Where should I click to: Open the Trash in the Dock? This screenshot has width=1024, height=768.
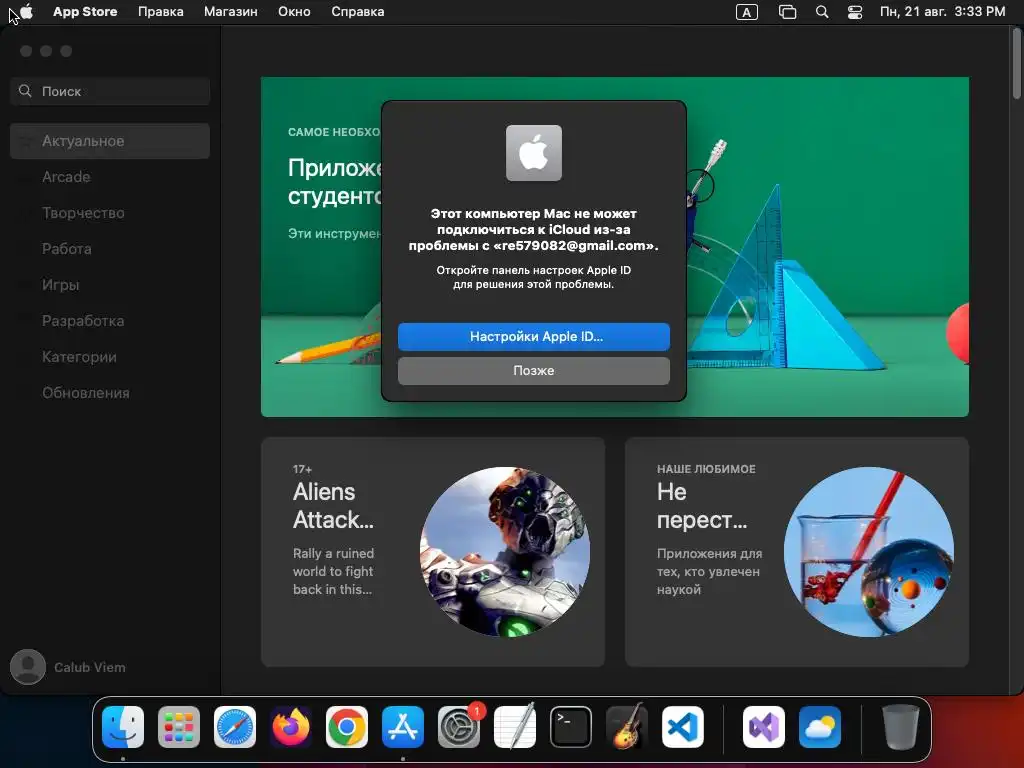(x=901, y=727)
